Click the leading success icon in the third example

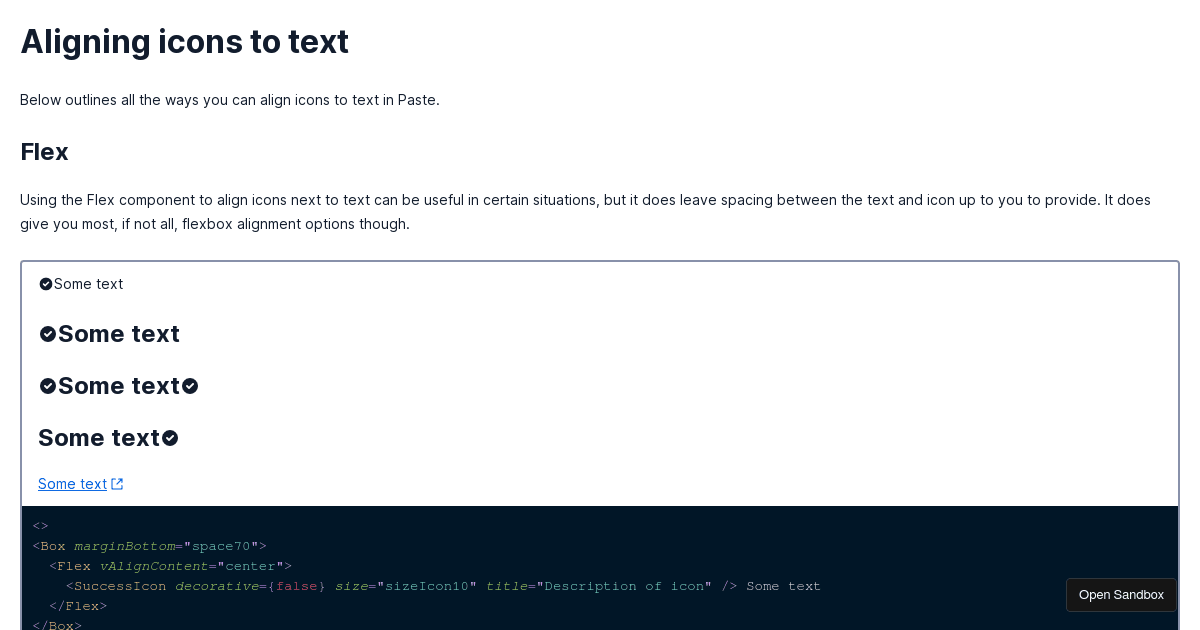(x=47, y=385)
